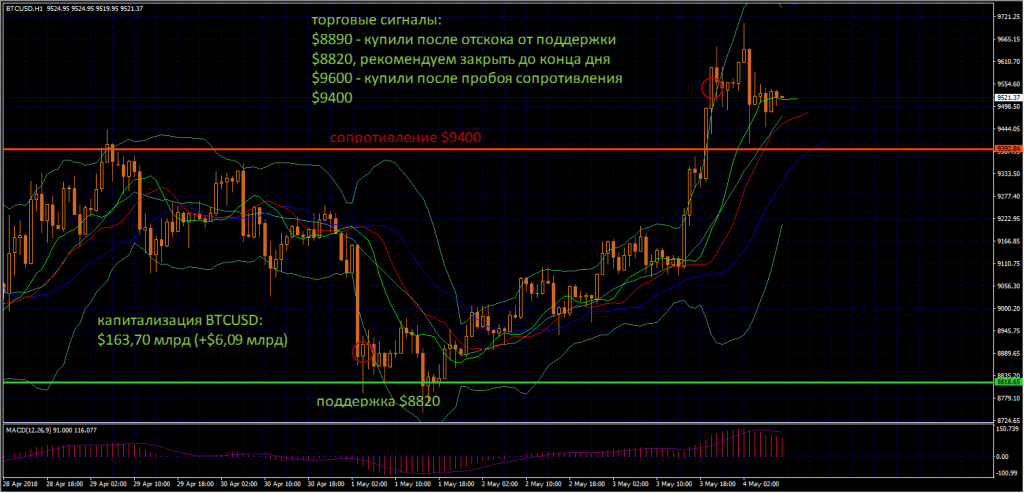Click the 9554.60 price axis value

[x=1010, y=84]
